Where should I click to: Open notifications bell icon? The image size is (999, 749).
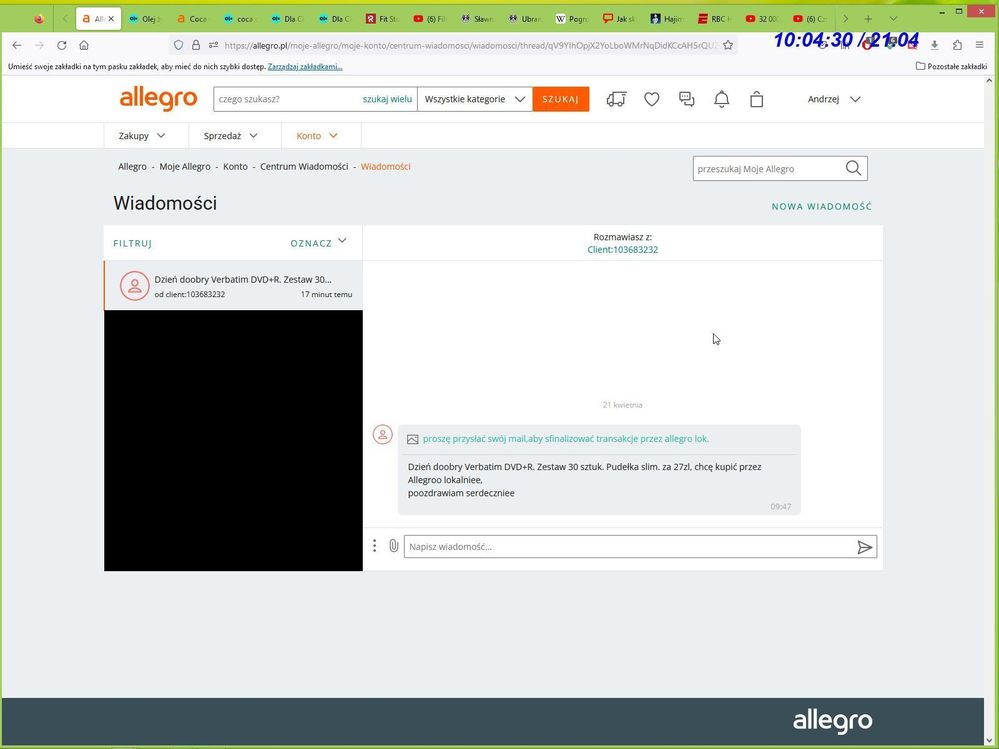point(721,99)
